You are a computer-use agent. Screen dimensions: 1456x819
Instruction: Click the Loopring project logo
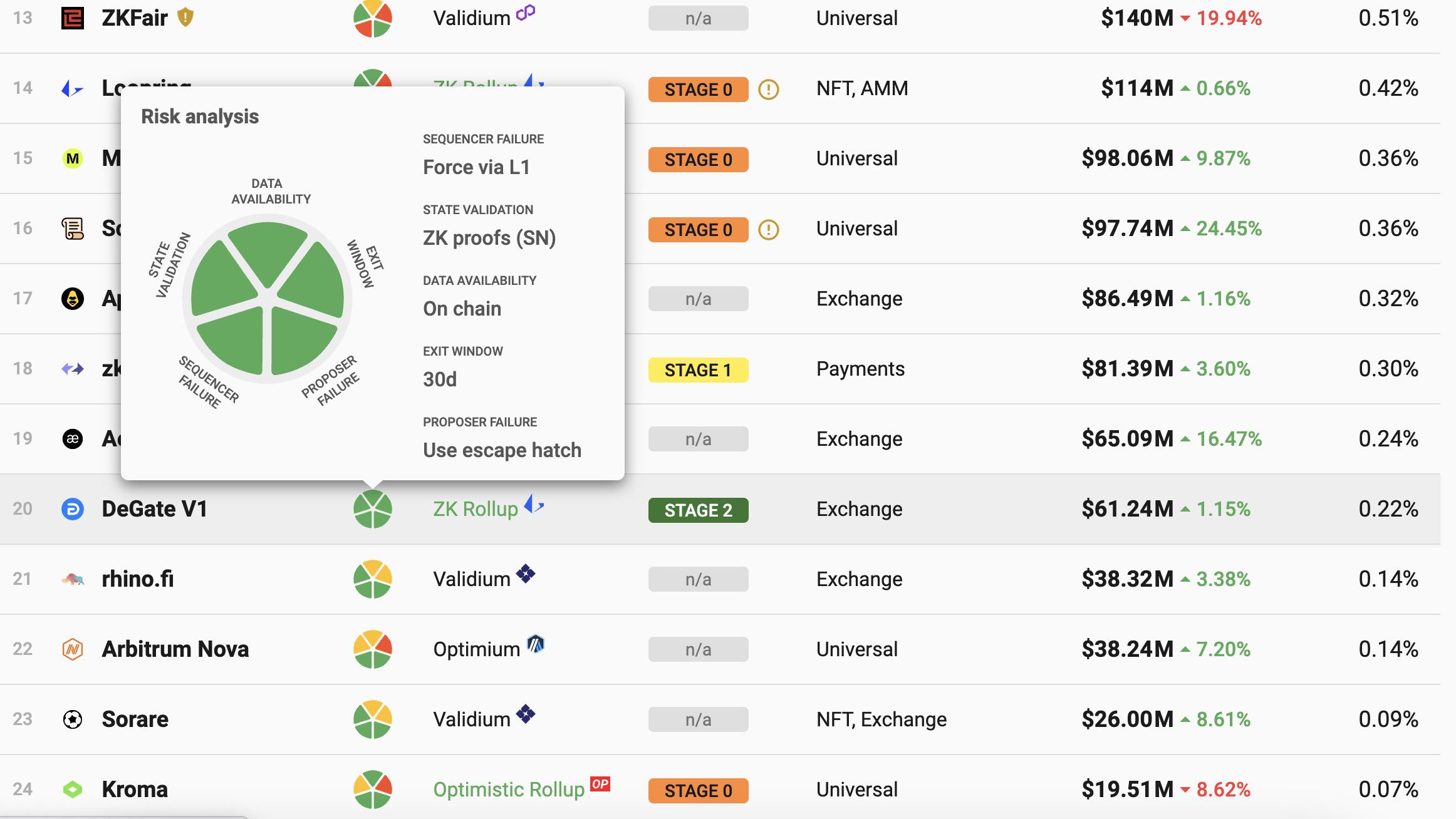pyautogui.click(x=73, y=89)
